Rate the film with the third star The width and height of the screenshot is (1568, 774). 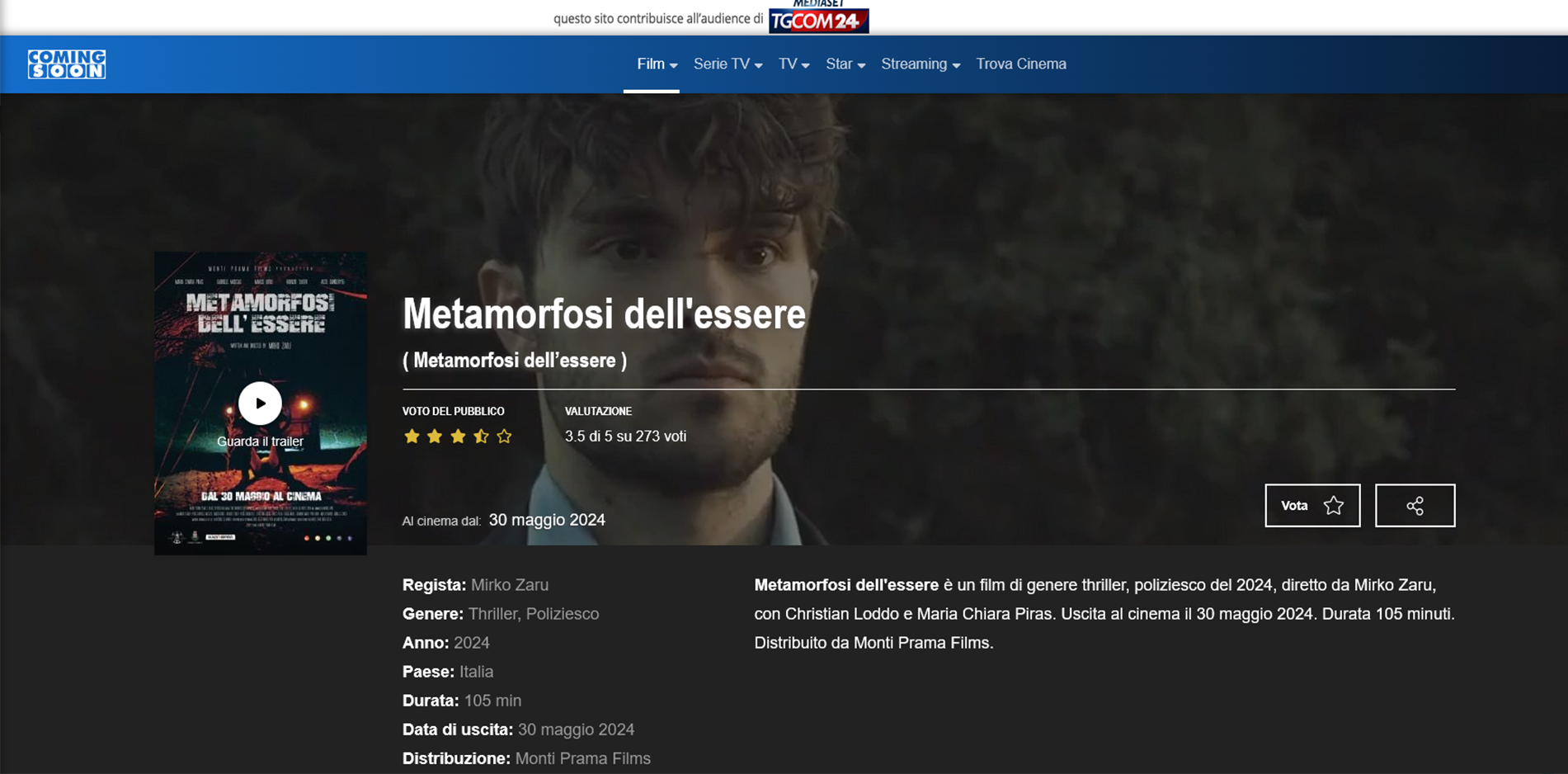click(458, 437)
